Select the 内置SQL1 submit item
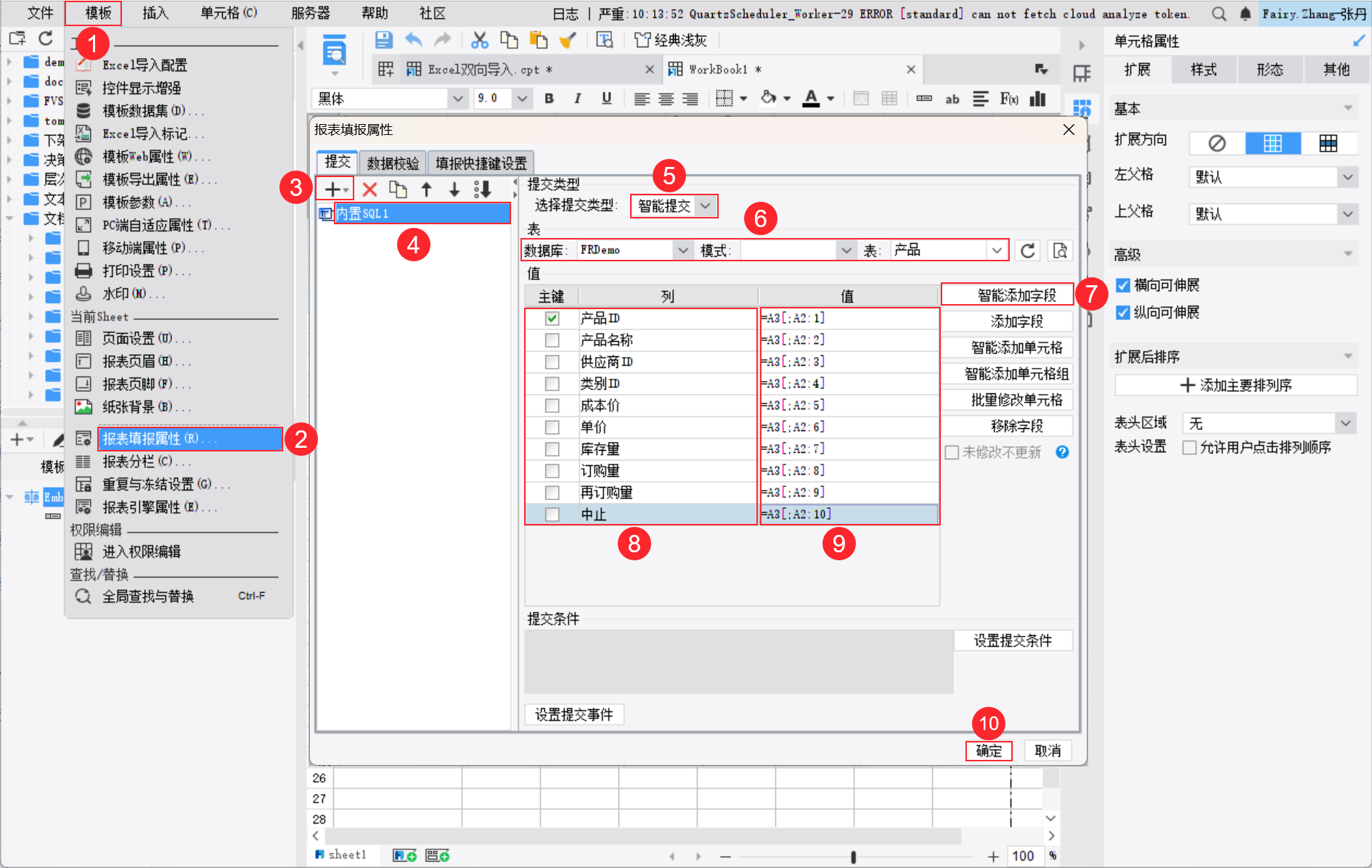The image size is (1372, 868). pos(422,213)
